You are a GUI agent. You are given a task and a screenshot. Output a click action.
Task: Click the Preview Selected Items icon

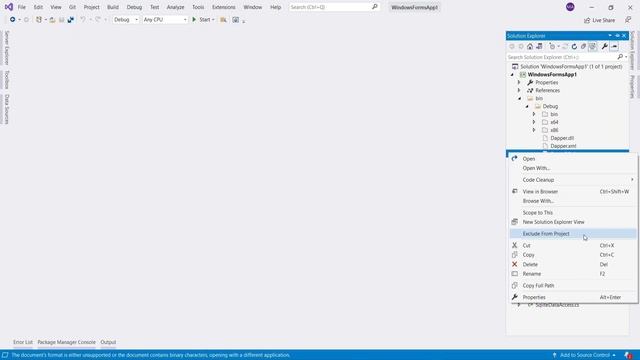614,47
